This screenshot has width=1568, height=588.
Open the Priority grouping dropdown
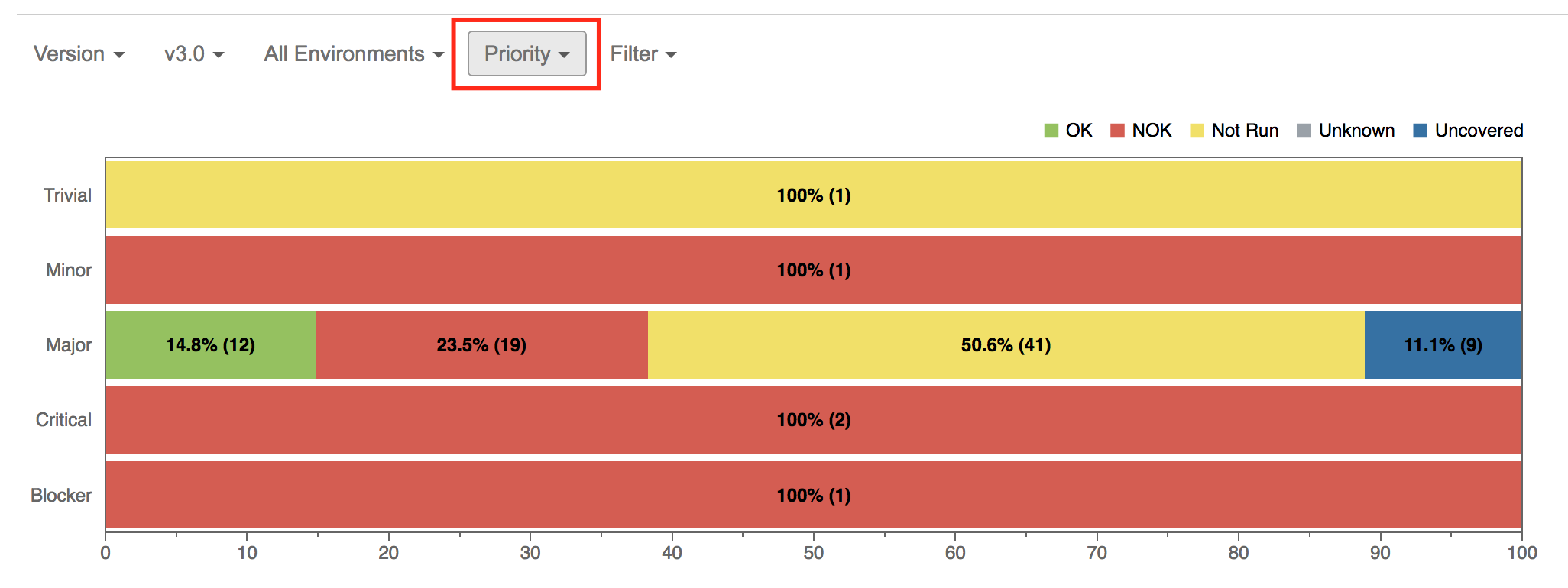click(527, 53)
